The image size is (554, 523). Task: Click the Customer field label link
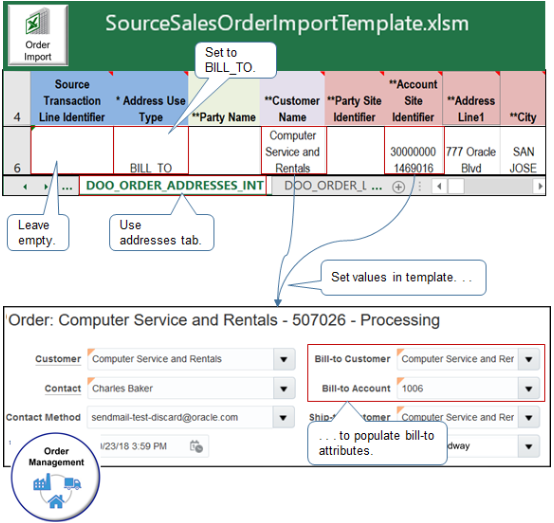point(58,359)
